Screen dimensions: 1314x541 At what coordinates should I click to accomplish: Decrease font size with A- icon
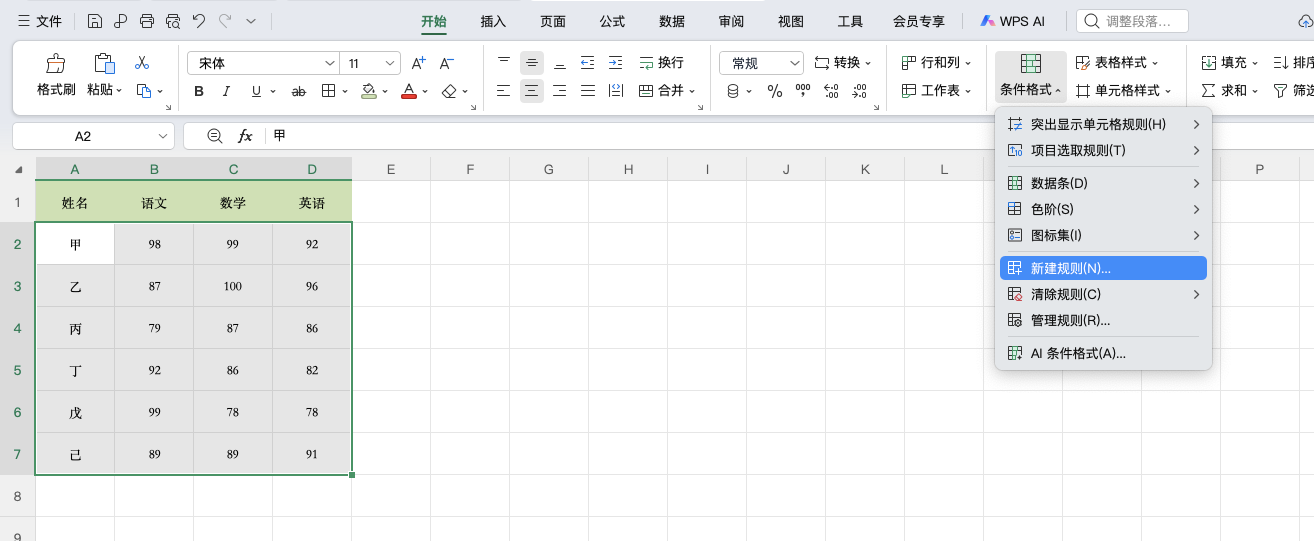[447, 63]
